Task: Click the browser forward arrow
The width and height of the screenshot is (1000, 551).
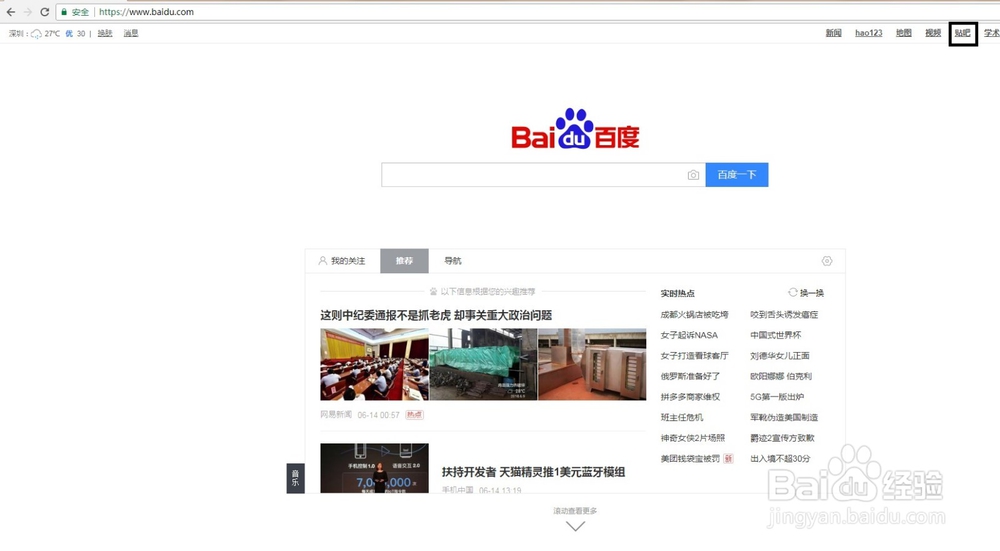Action: (x=27, y=12)
